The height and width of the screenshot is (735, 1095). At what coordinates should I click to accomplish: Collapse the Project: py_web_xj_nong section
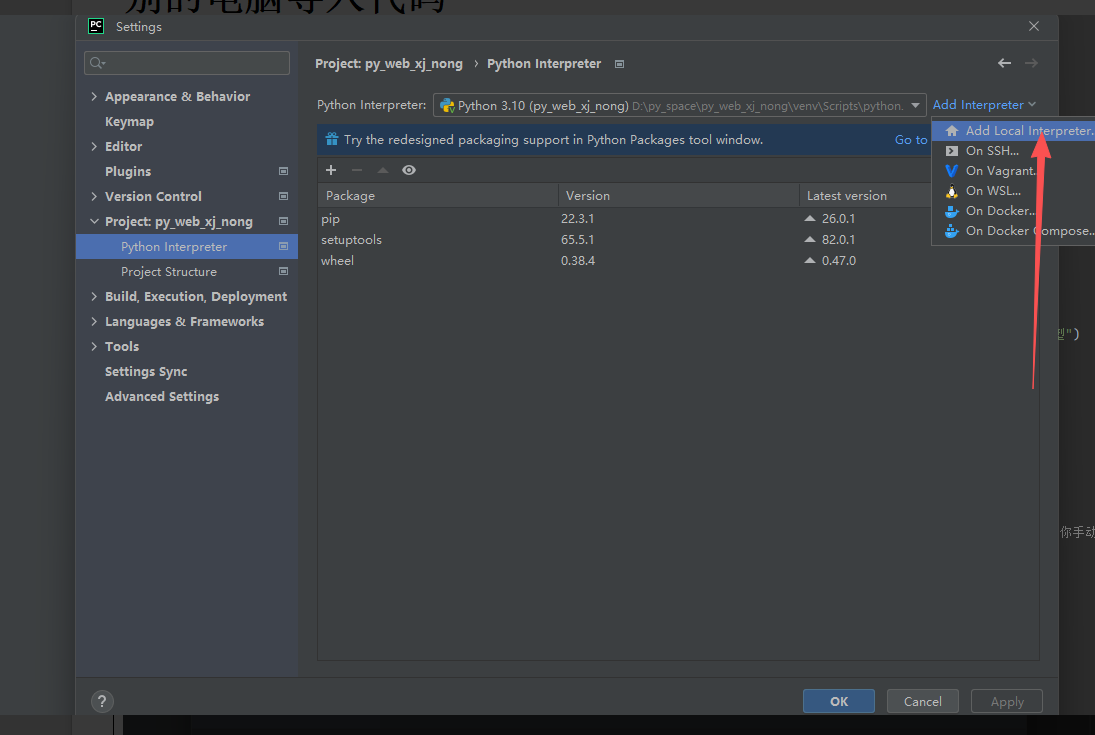pos(94,221)
